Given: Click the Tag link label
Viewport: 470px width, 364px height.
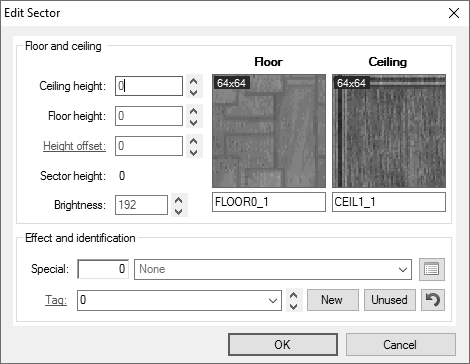Looking at the screenshot, I should point(56,300).
